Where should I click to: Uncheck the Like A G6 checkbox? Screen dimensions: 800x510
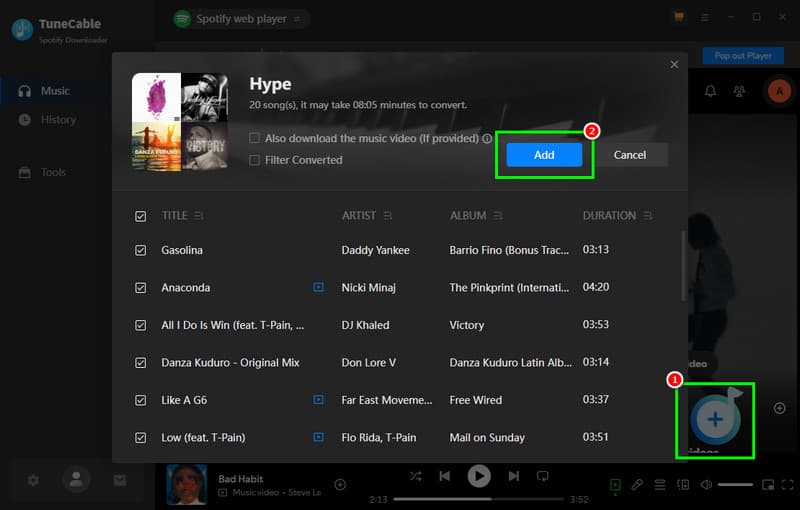(x=140, y=400)
